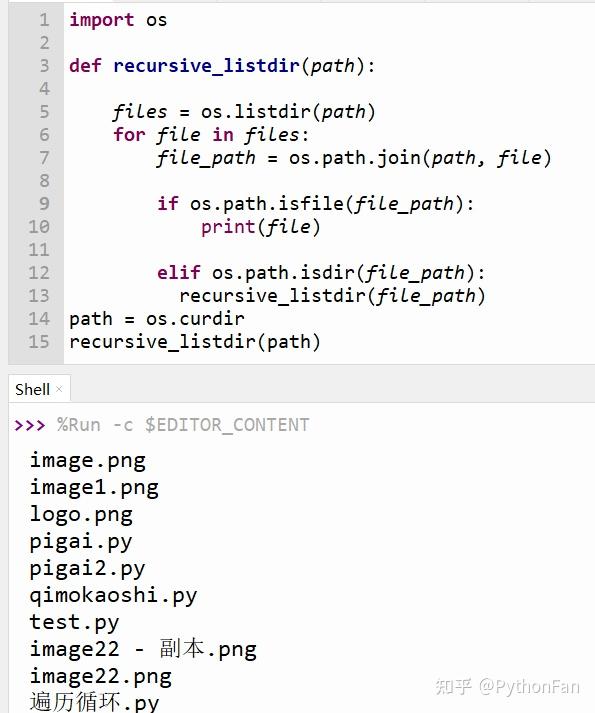Image resolution: width=595 pixels, height=713 pixels.
Task: Click the if os.path.isfile condition line
Action: (316, 204)
